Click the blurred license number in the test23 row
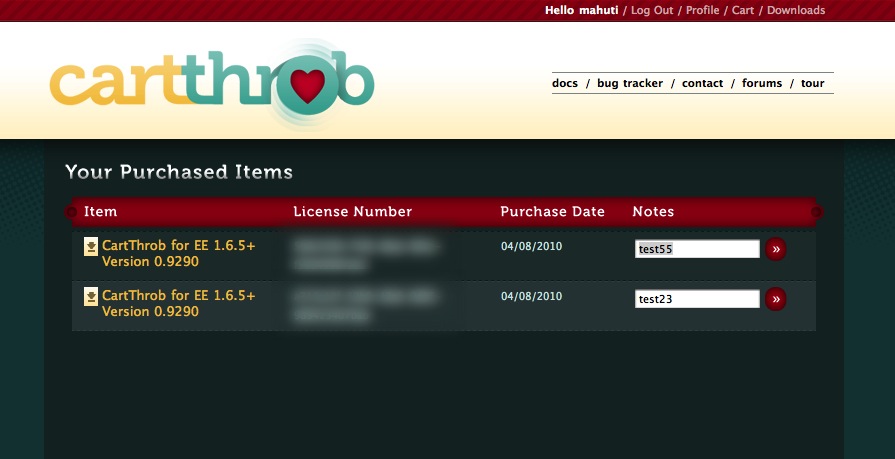Viewport: 895px width, 459px height. 365,305
